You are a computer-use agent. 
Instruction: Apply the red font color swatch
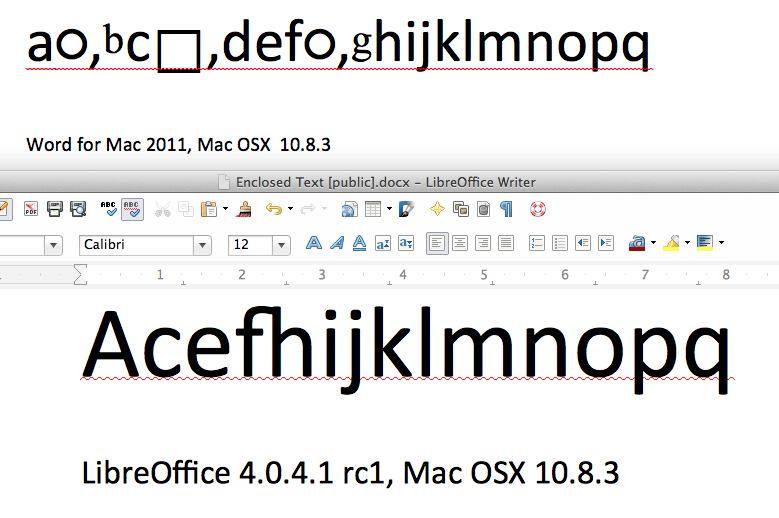[636, 243]
